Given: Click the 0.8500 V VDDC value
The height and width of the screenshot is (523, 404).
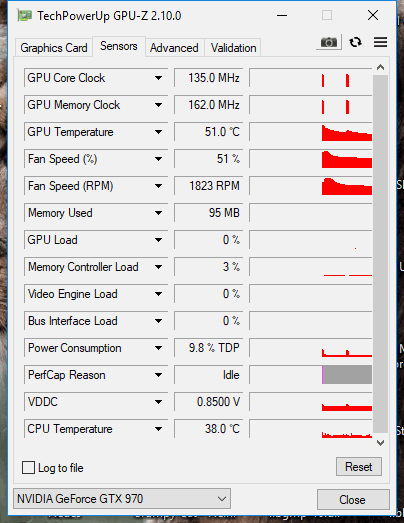Looking at the screenshot, I should coord(209,402).
